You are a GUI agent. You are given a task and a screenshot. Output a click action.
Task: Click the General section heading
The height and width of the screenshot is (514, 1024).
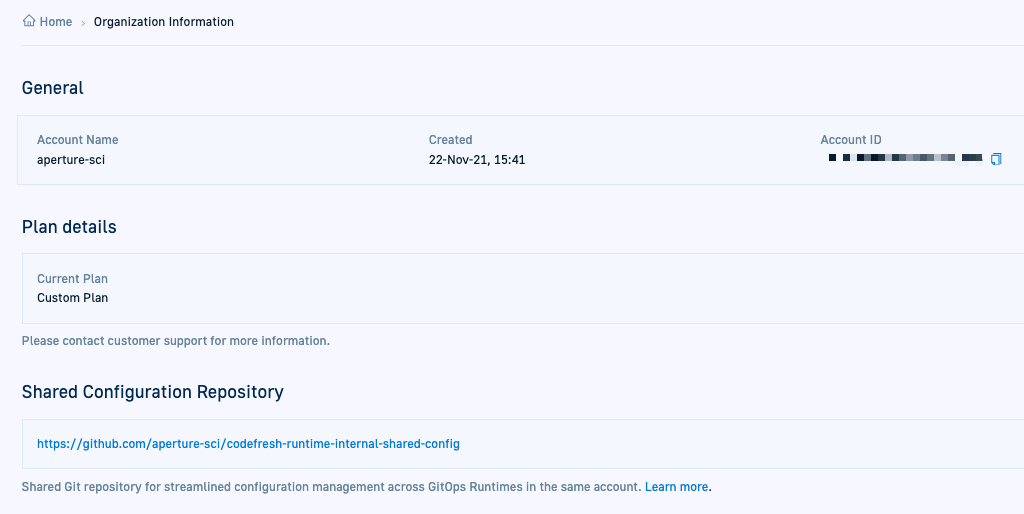tap(53, 88)
